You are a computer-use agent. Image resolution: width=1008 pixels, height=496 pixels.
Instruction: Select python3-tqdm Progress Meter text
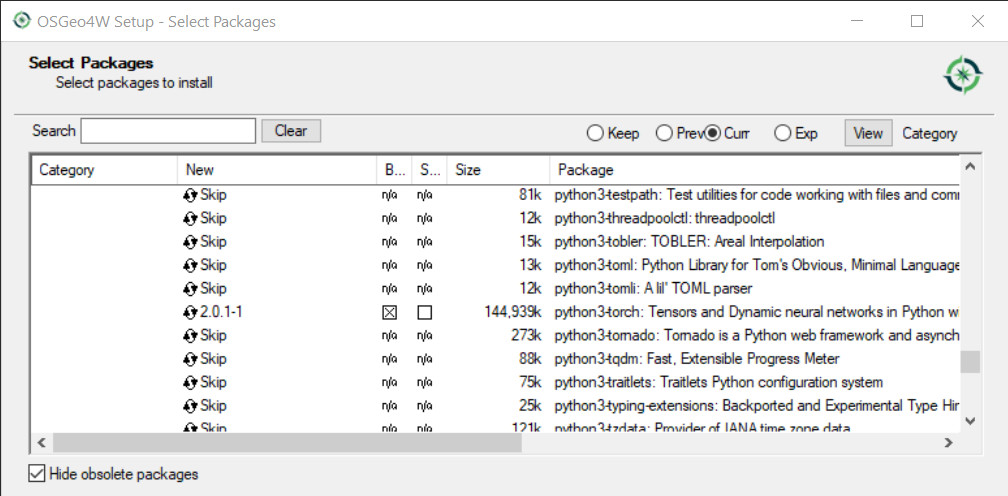[x=697, y=359]
